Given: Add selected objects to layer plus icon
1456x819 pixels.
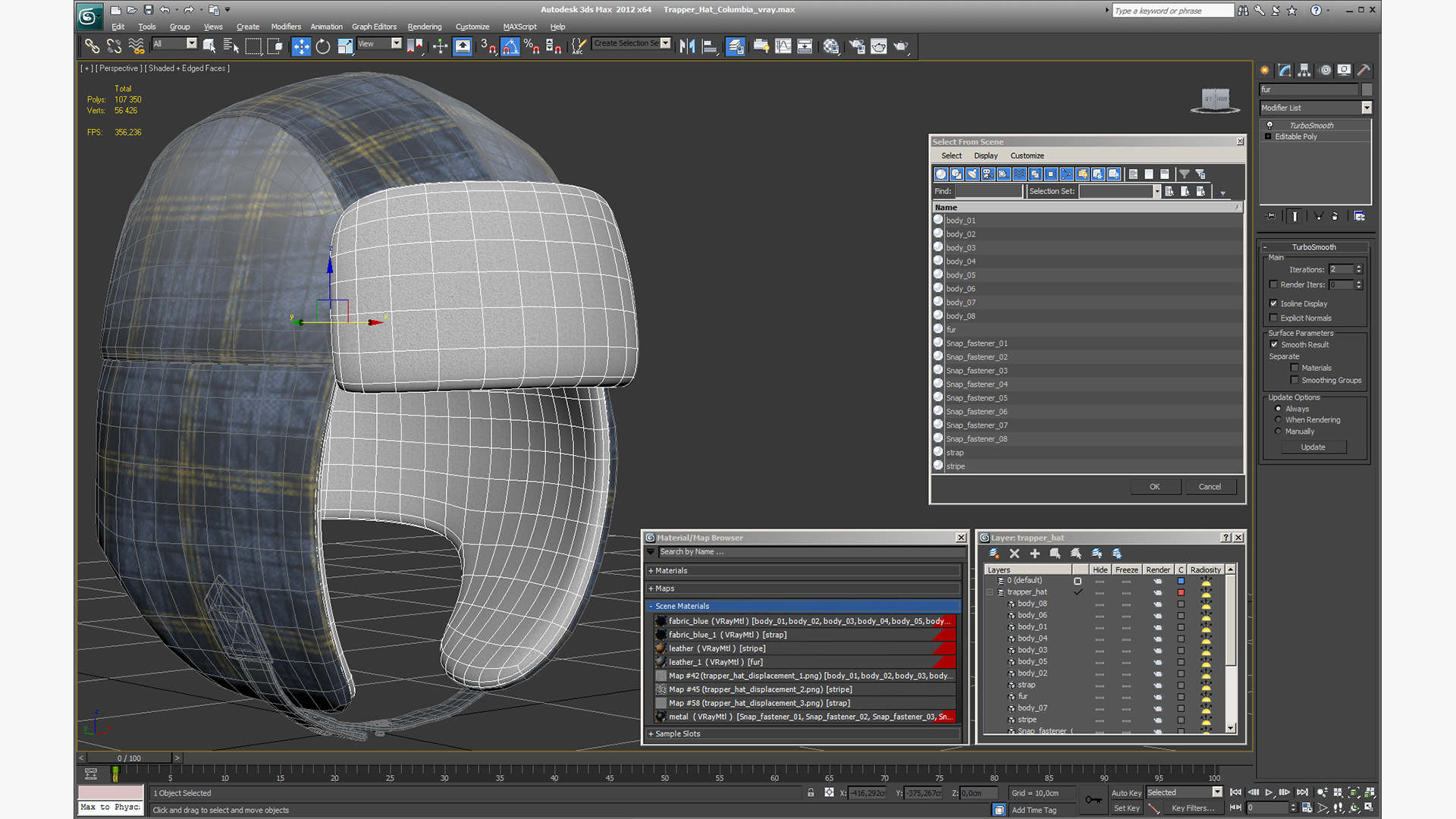Looking at the screenshot, I should pyautogui.click(x=1034, y=554).
